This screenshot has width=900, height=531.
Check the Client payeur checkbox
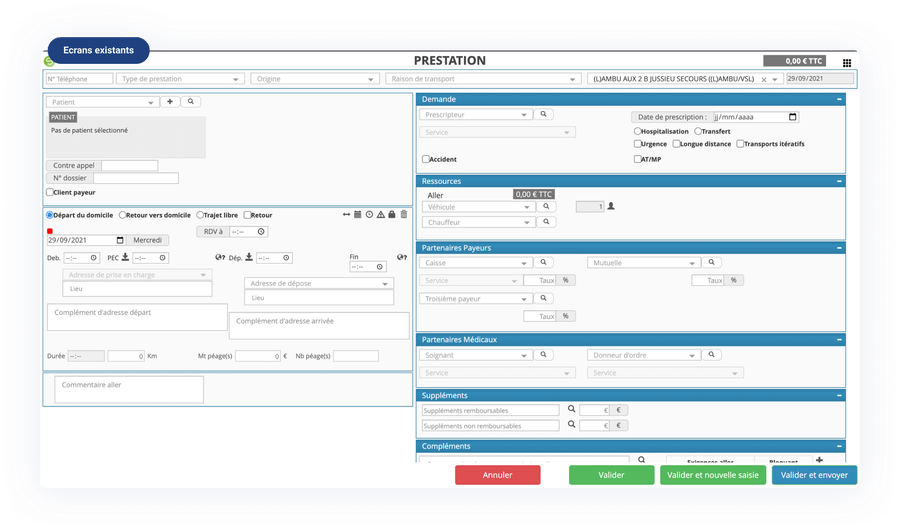pyautogui.click(x=50, y=192)
